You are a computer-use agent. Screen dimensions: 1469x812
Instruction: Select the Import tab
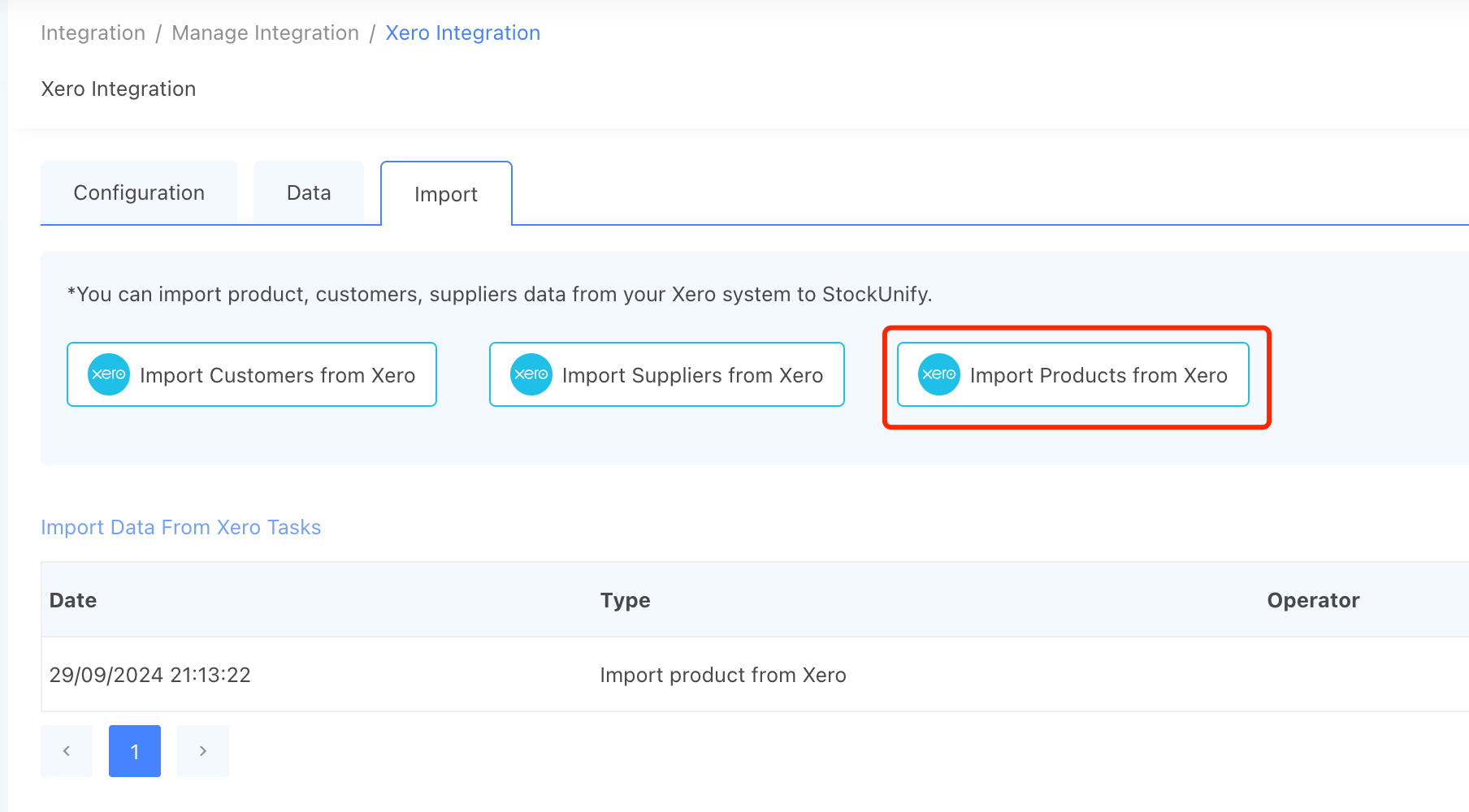pos(446,194)
